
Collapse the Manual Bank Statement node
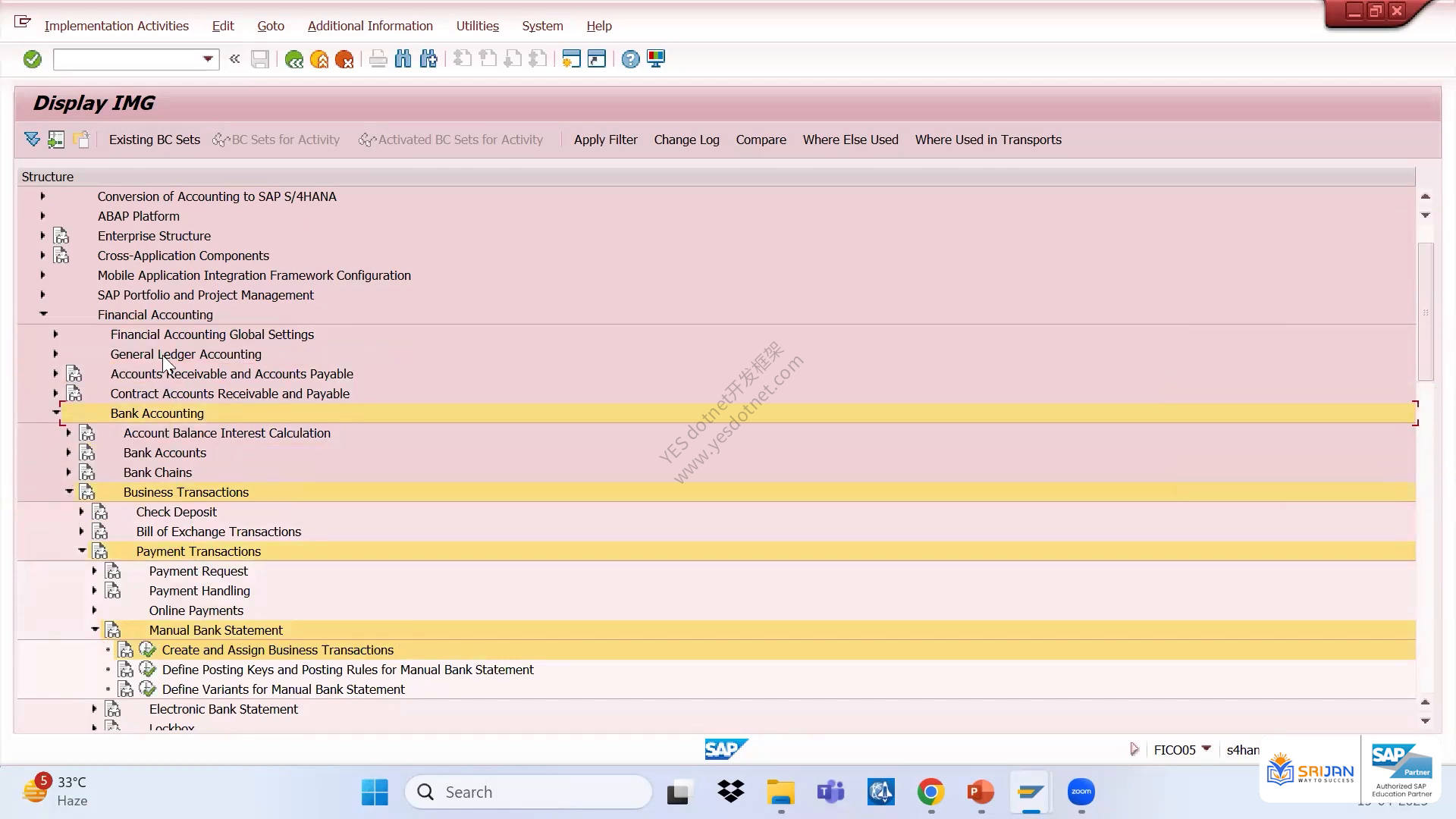pyautogui.click(x=95, y=629)
